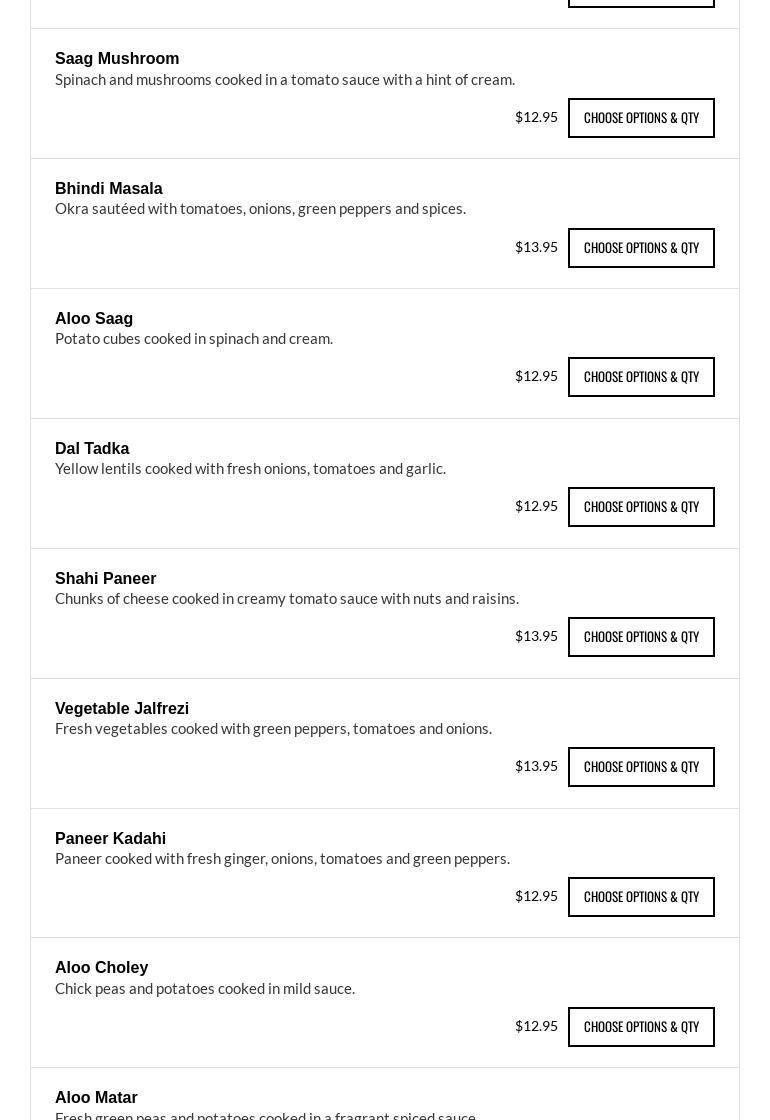
Task: Select options & qty for Dal Tadka
Action: click(x=641, y=507)
